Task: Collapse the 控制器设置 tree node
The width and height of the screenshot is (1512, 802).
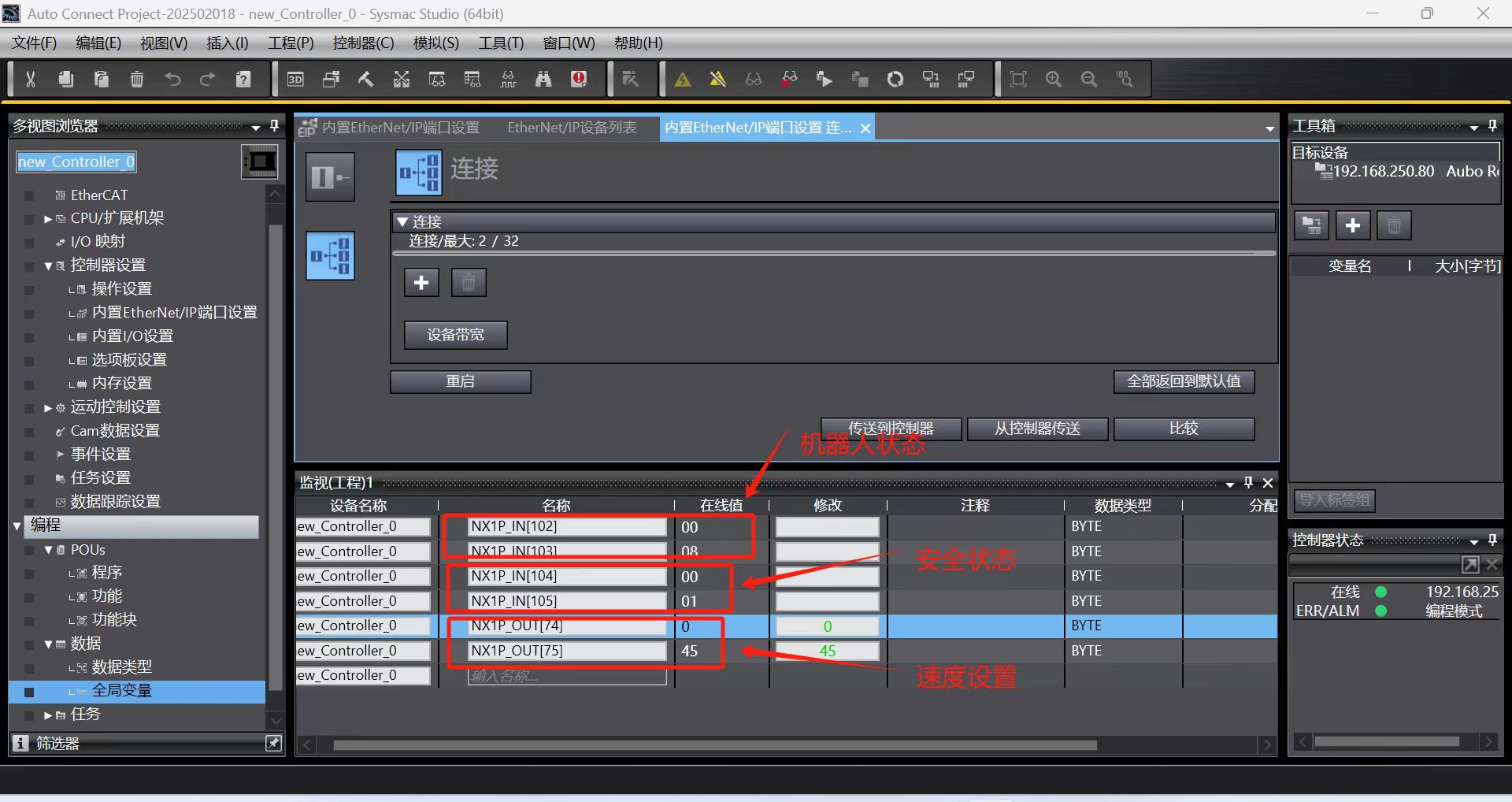Action: coord(48,266)
